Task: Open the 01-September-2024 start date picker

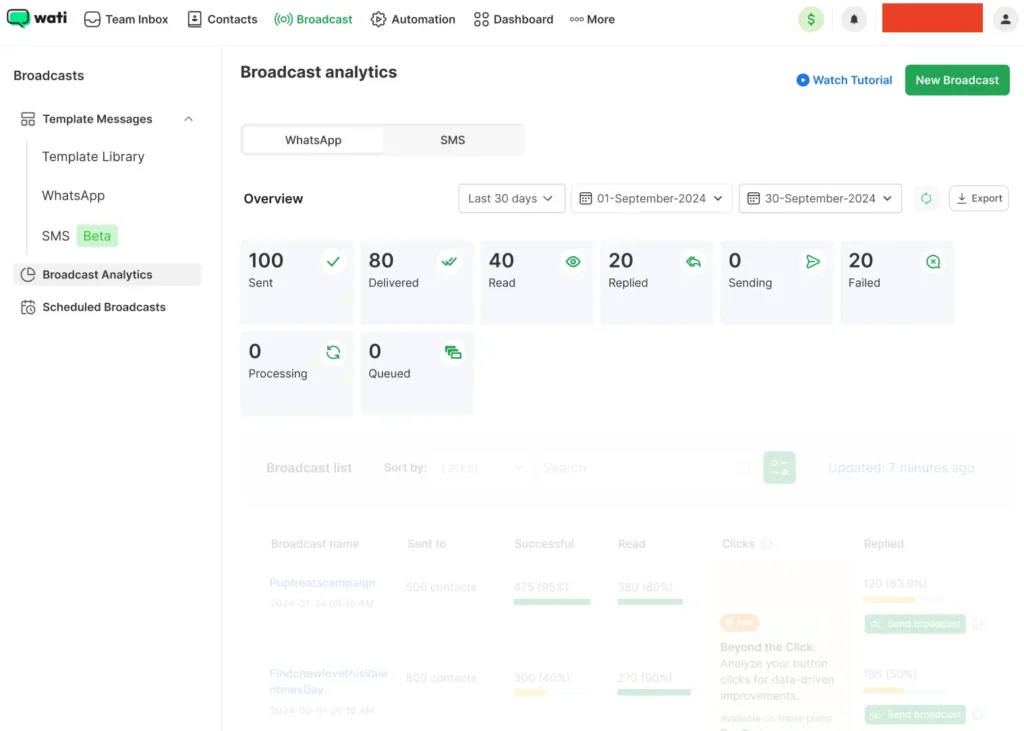Action: [651, 198]
